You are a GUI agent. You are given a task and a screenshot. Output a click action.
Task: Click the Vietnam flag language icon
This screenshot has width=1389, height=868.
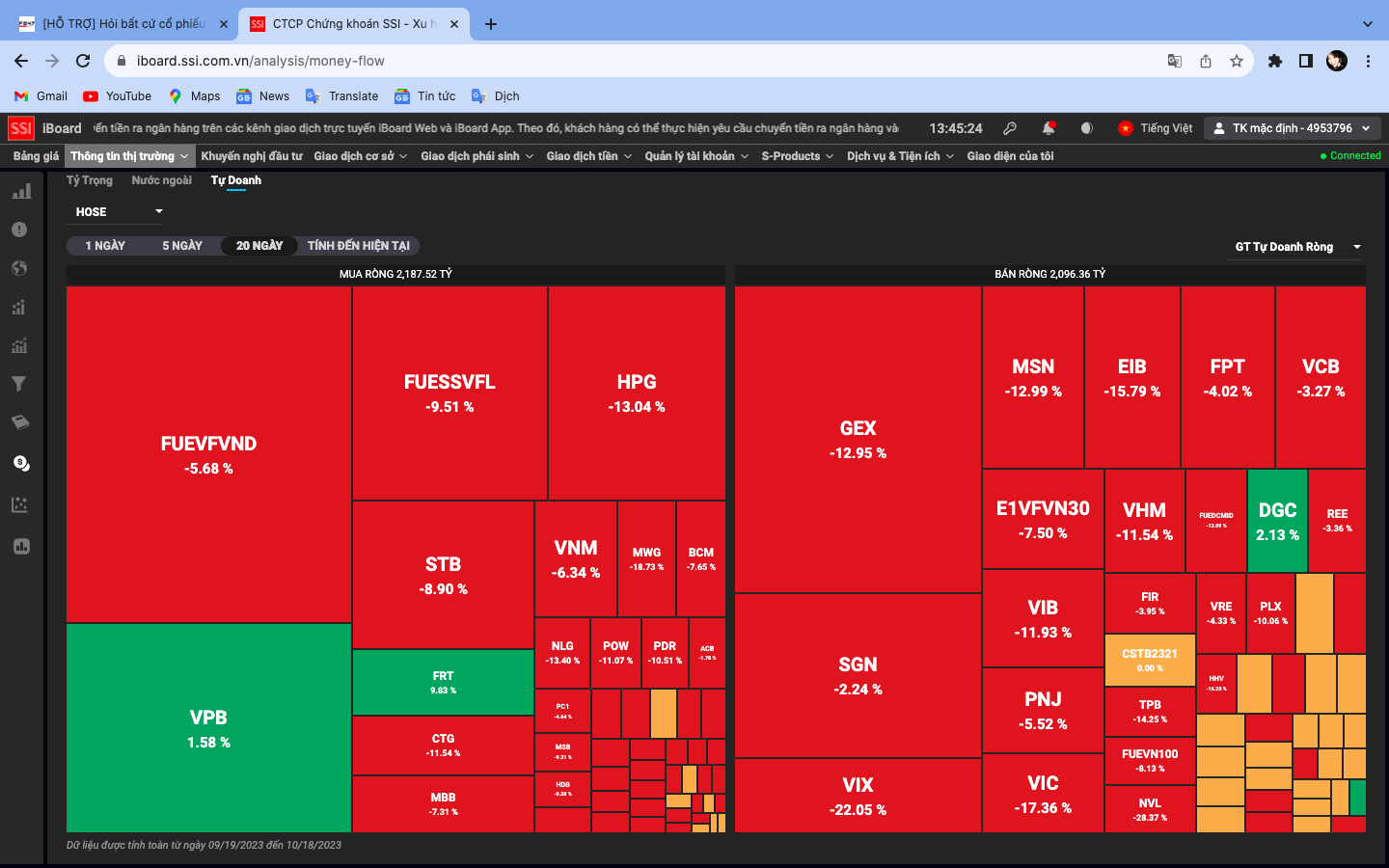pos(1125,128)
